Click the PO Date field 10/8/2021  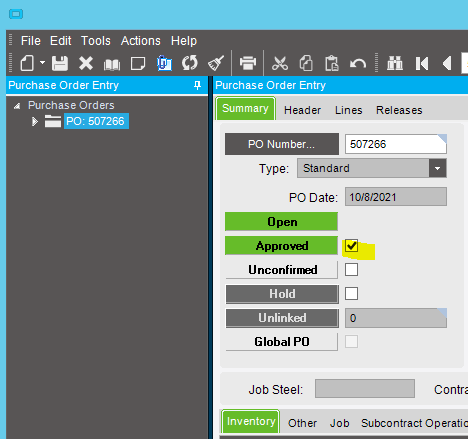pos(396,197)
